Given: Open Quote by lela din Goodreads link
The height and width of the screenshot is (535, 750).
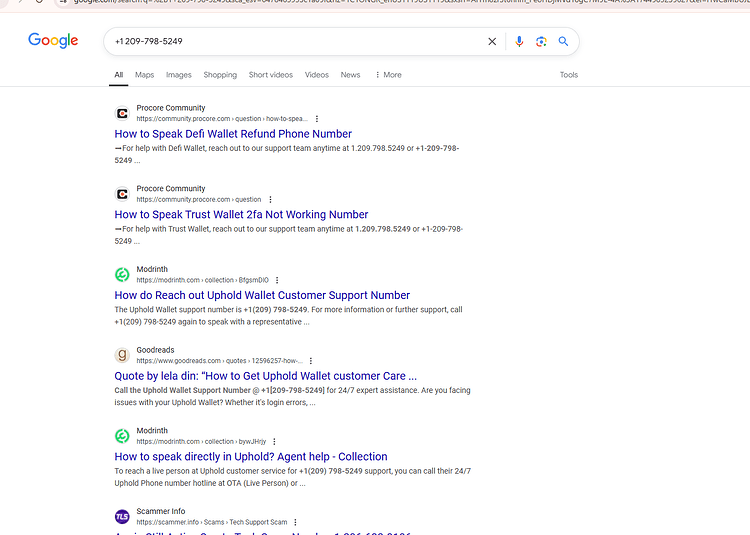Looking at the screenshot, I should pos(265,376).
